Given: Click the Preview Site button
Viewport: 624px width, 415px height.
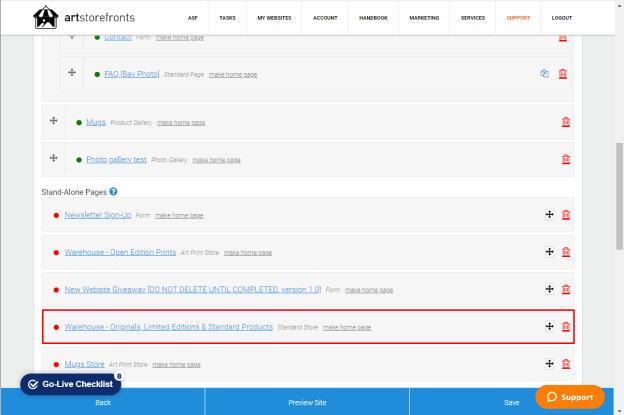Looking at the screenshot, I should click(307, 402).
